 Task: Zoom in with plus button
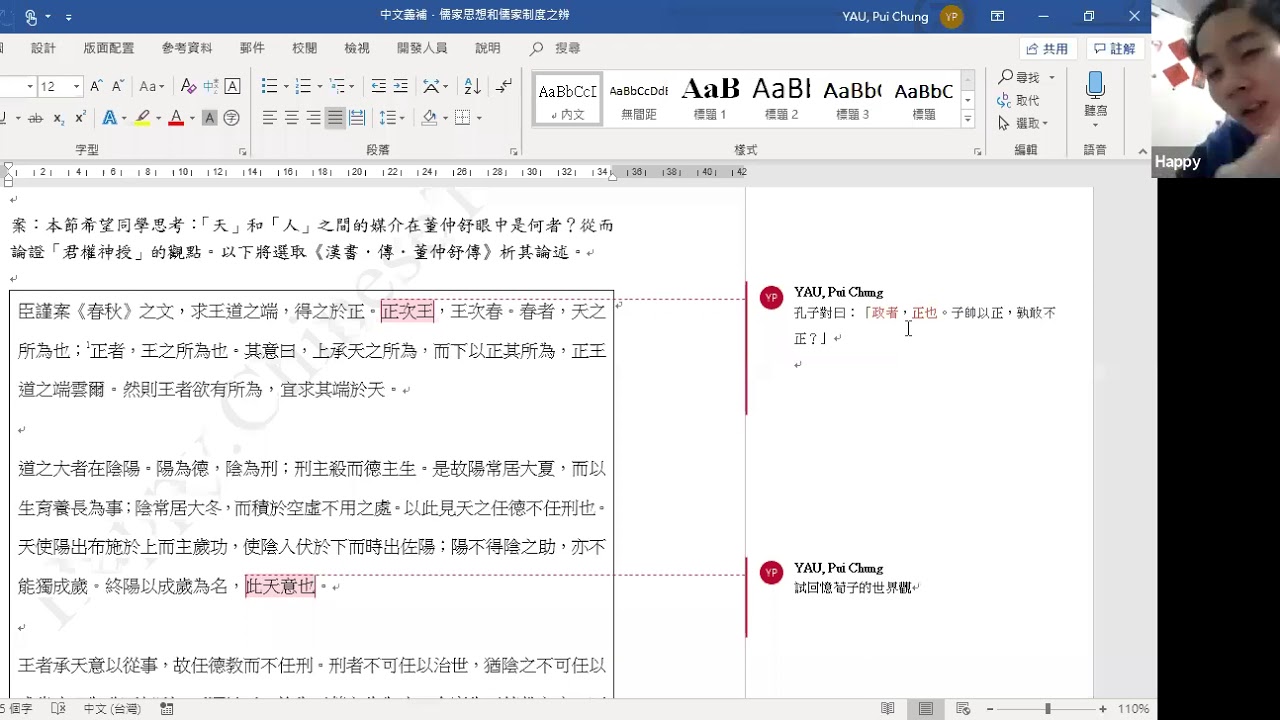(1103, 709)
